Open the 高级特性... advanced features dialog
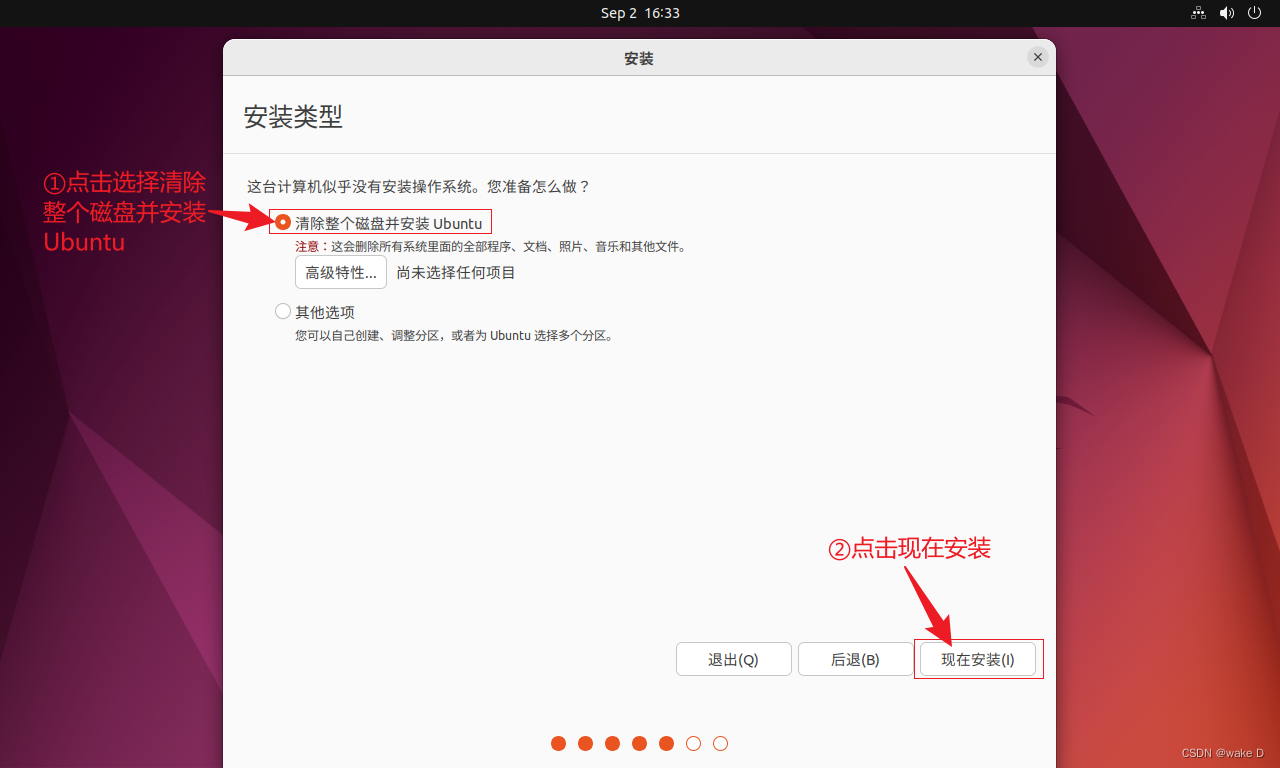The width and height of the screenshot is (1280, 768). [x=341, y=272]
